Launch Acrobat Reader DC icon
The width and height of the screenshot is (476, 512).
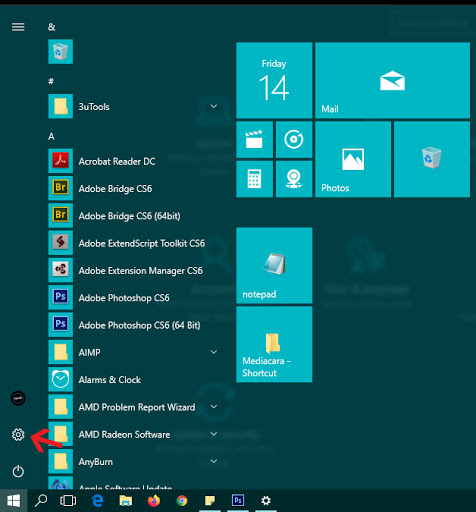(x=60, y=161)
